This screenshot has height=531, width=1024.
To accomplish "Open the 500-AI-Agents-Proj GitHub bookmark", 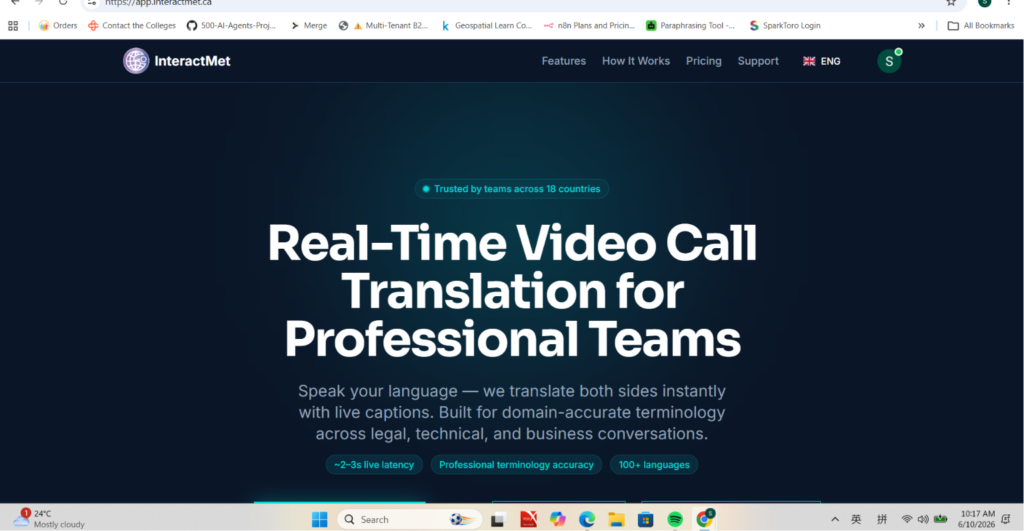I will point(231,25).
